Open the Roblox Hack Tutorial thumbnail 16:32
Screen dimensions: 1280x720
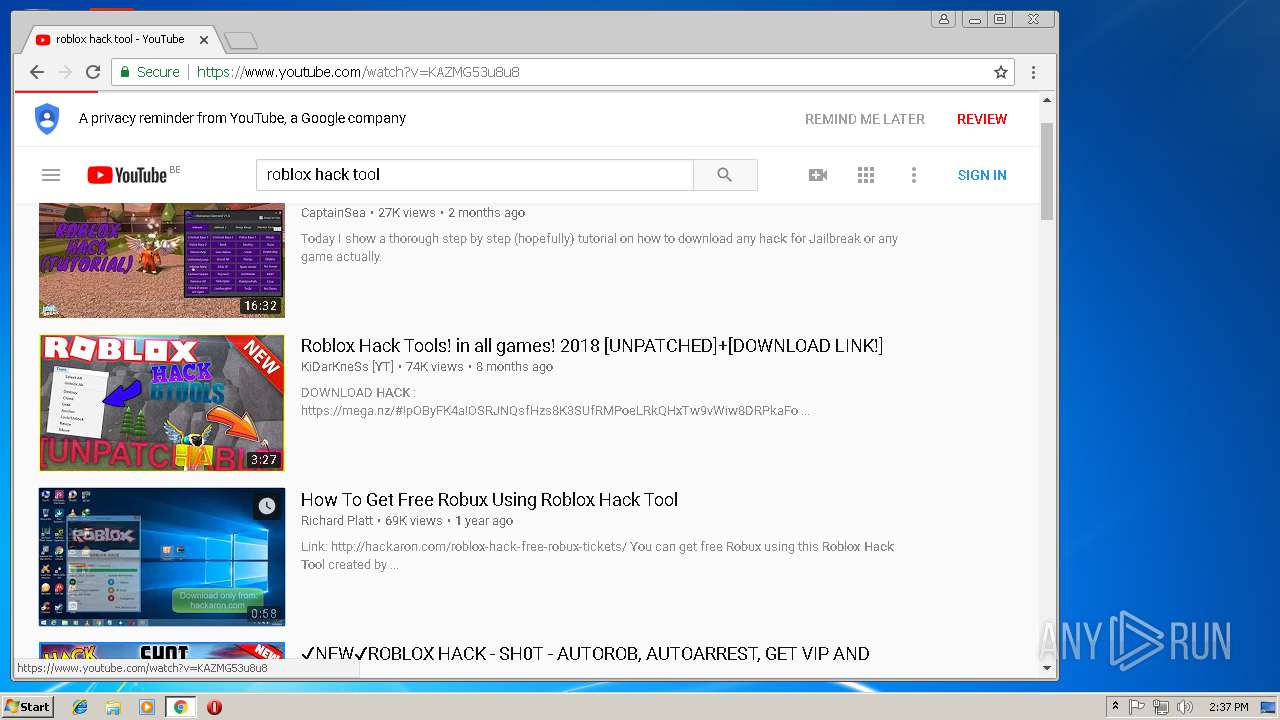tap(162, 260)
